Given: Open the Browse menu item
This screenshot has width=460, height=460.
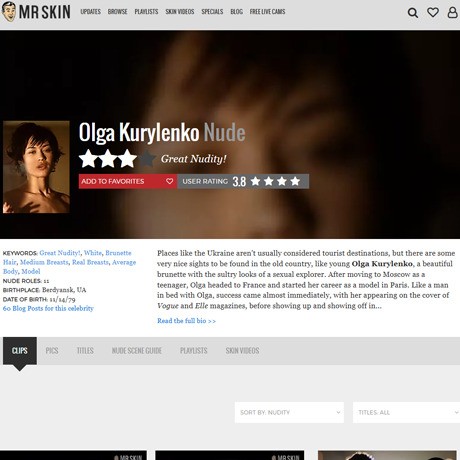Looking at the screenshot, I should pos(117,12).
